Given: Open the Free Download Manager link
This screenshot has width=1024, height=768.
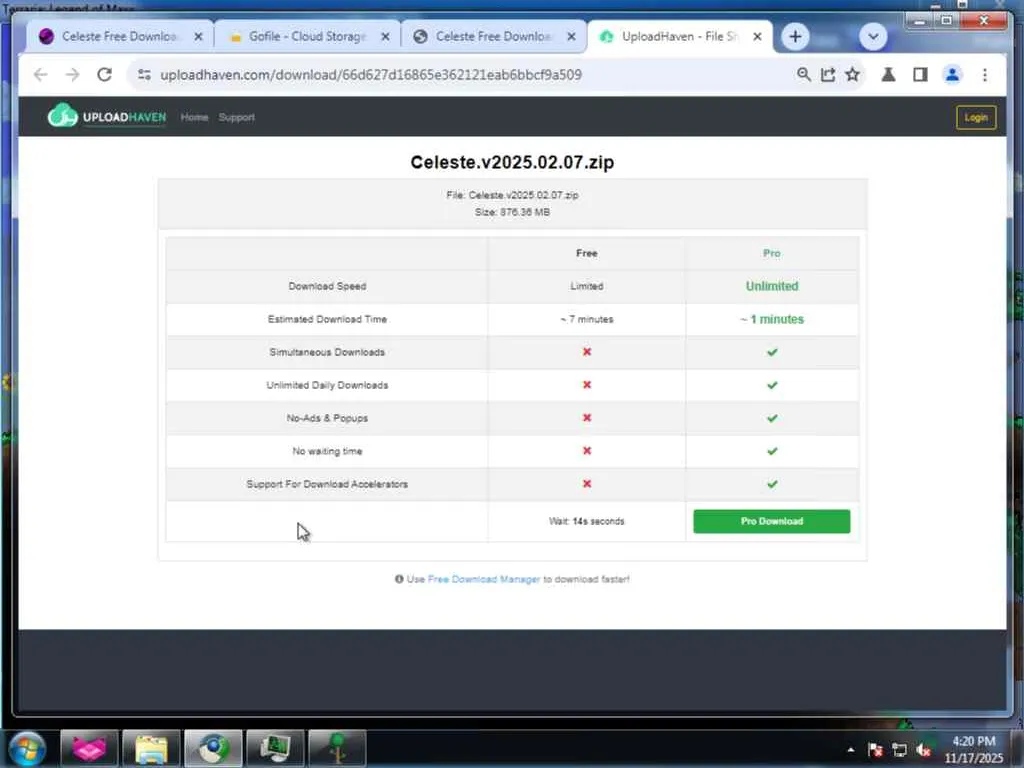Looking at the screenshot, I should click(x=483, y=579).
